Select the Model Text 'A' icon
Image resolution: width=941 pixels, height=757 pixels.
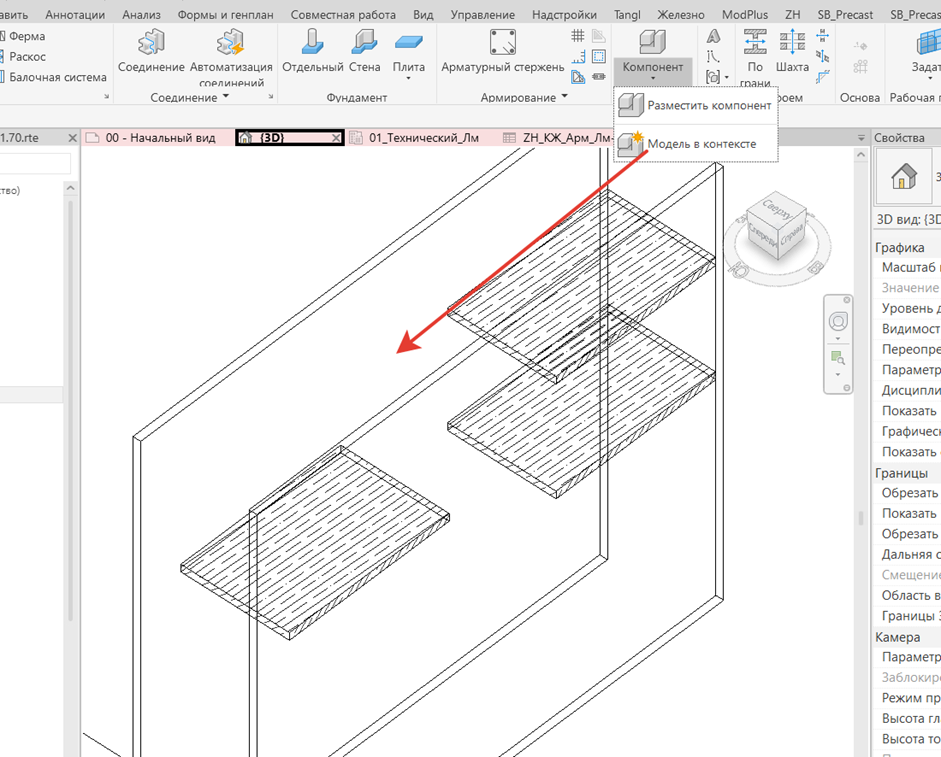click(x=713, y=36)
